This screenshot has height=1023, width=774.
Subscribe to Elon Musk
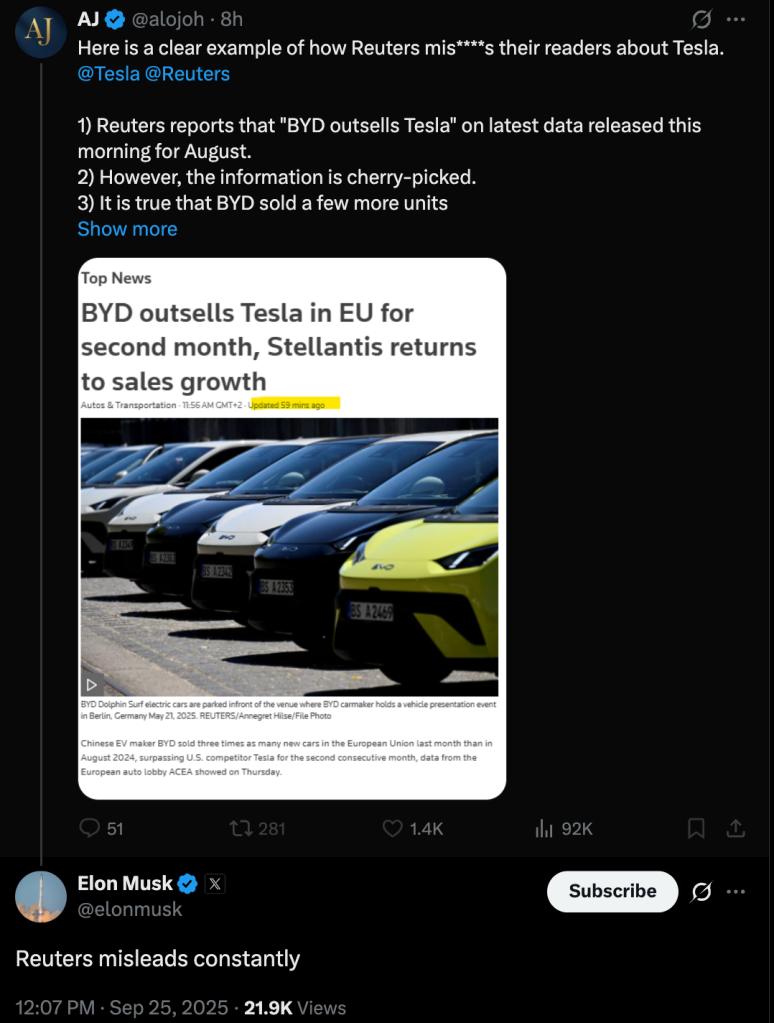tap(612, 891)
